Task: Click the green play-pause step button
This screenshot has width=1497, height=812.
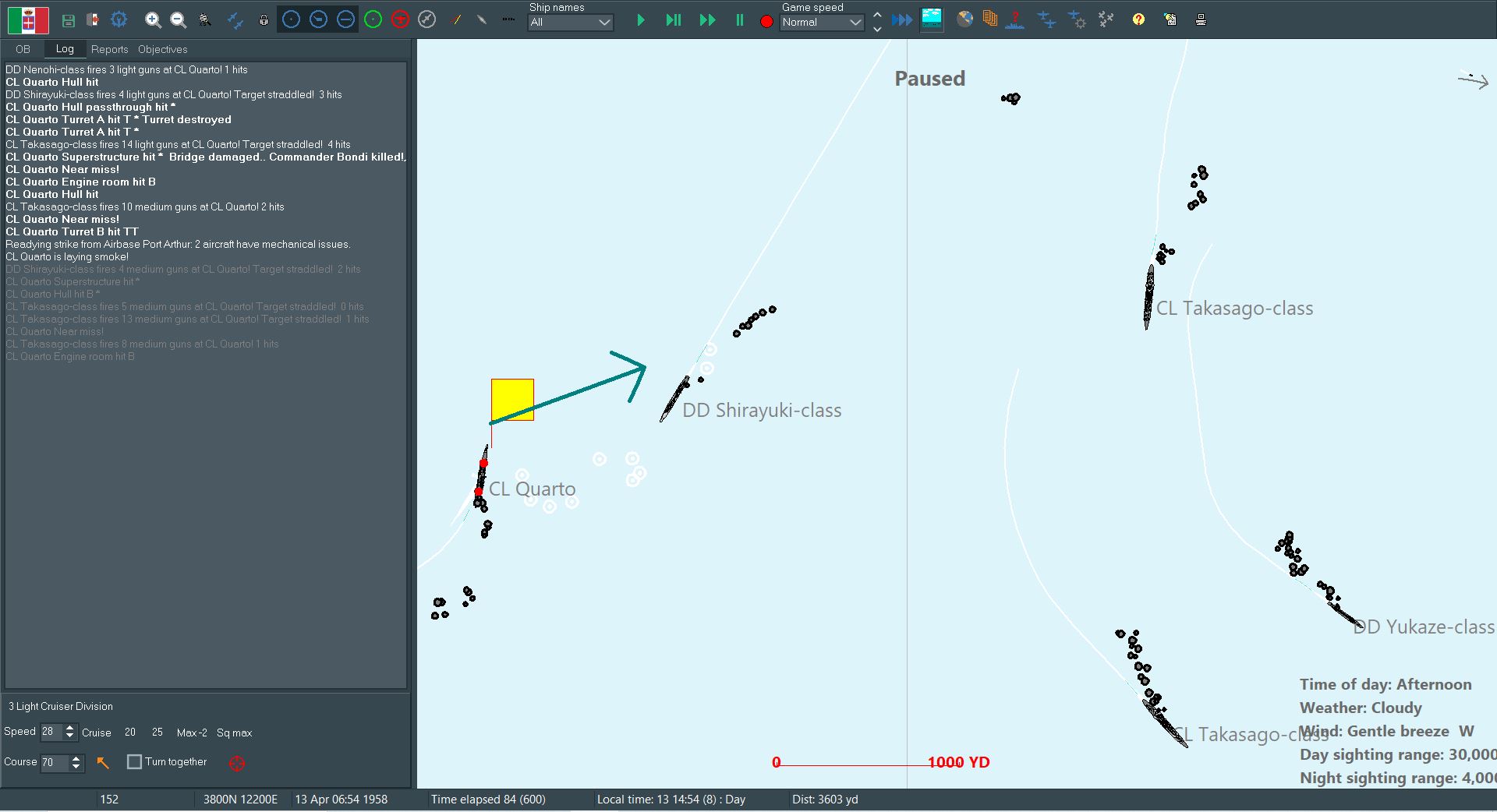Action: [674, 20]
